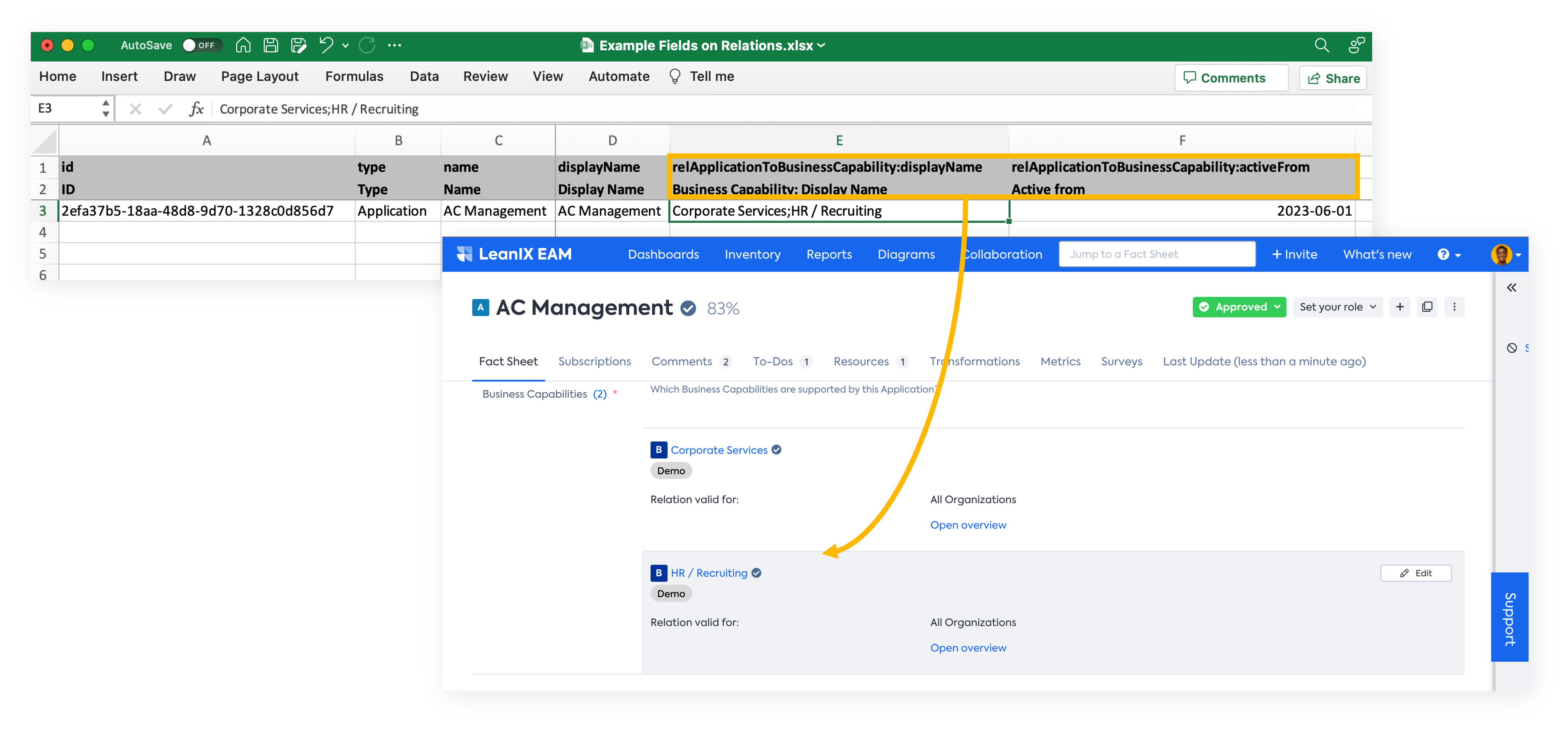The height and width of the screenshot is (730, 1568).
Task: Open the Set your role dropdown
Action: tap(1337, 307)
